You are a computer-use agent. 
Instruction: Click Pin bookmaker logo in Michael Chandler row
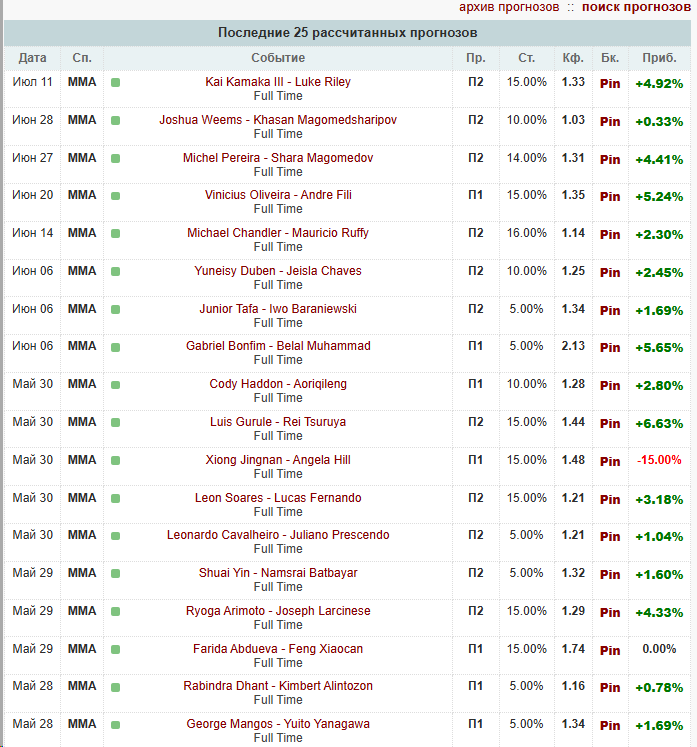610,234
